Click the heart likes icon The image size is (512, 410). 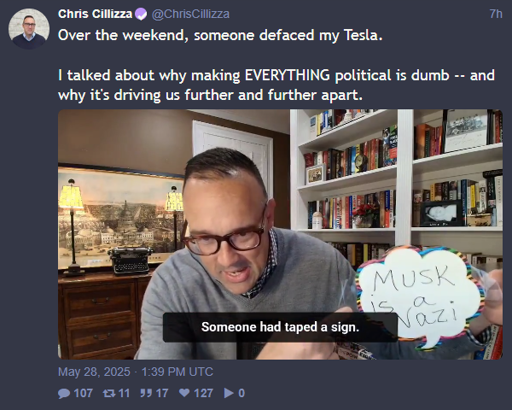(x=184, y=393)
